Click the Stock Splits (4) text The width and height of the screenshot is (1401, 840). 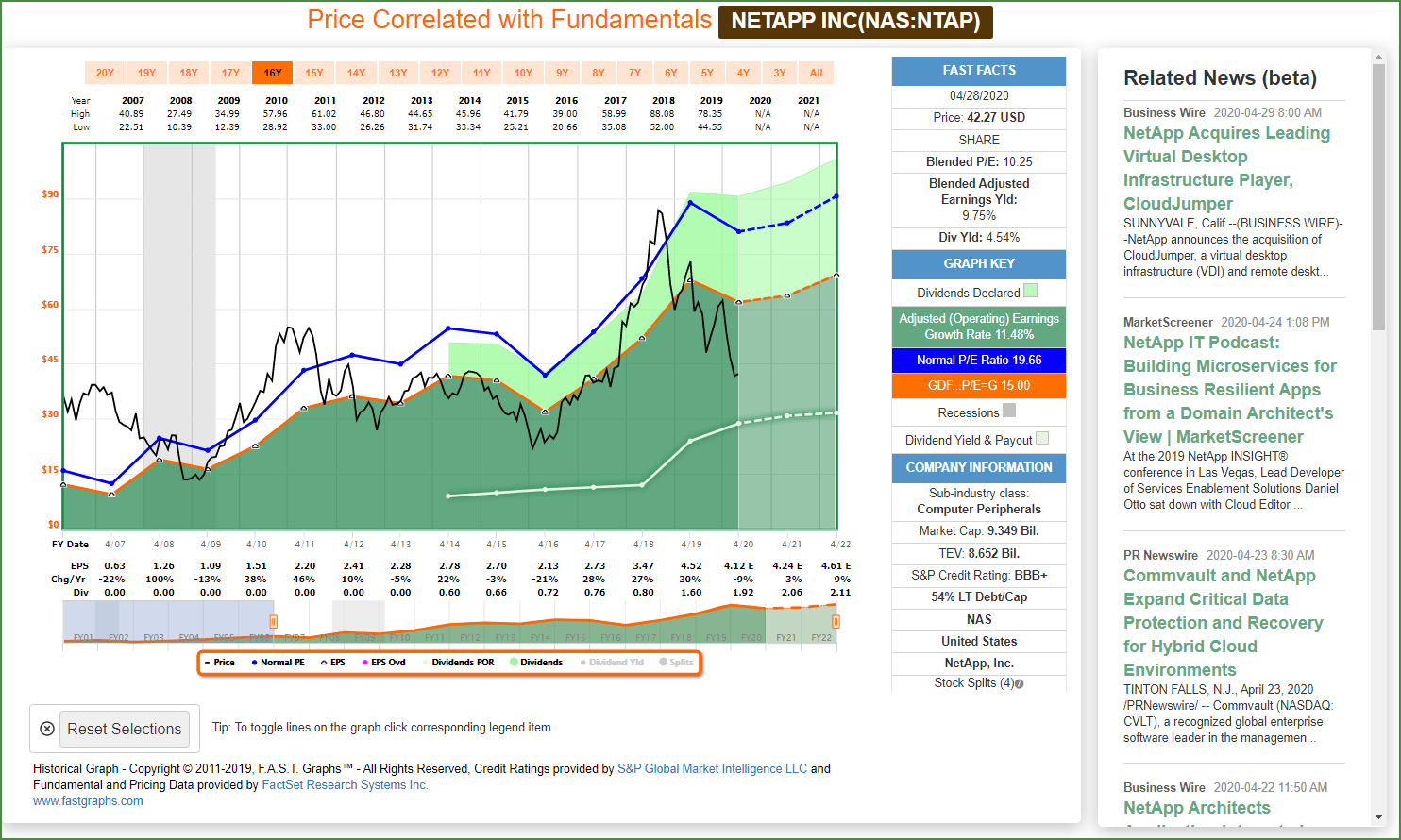[973, 683]
